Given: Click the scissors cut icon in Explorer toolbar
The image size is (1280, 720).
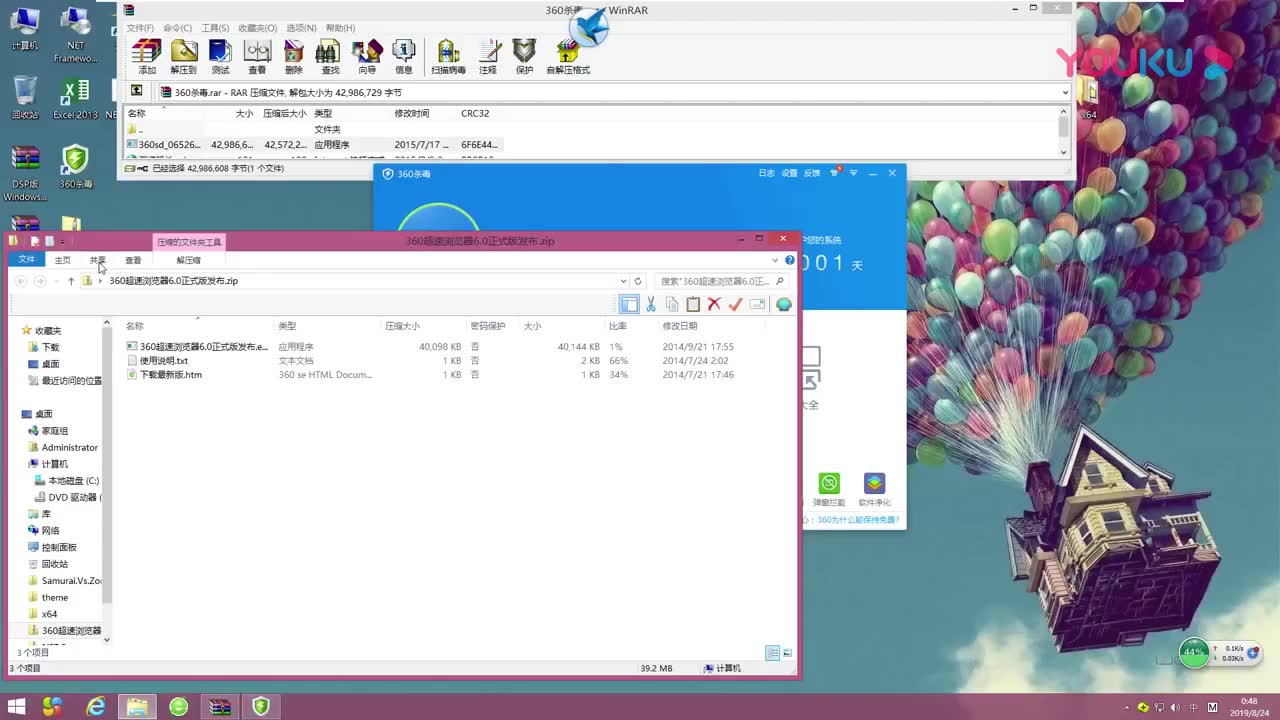Looking at the screenshot, I should 651,304.
